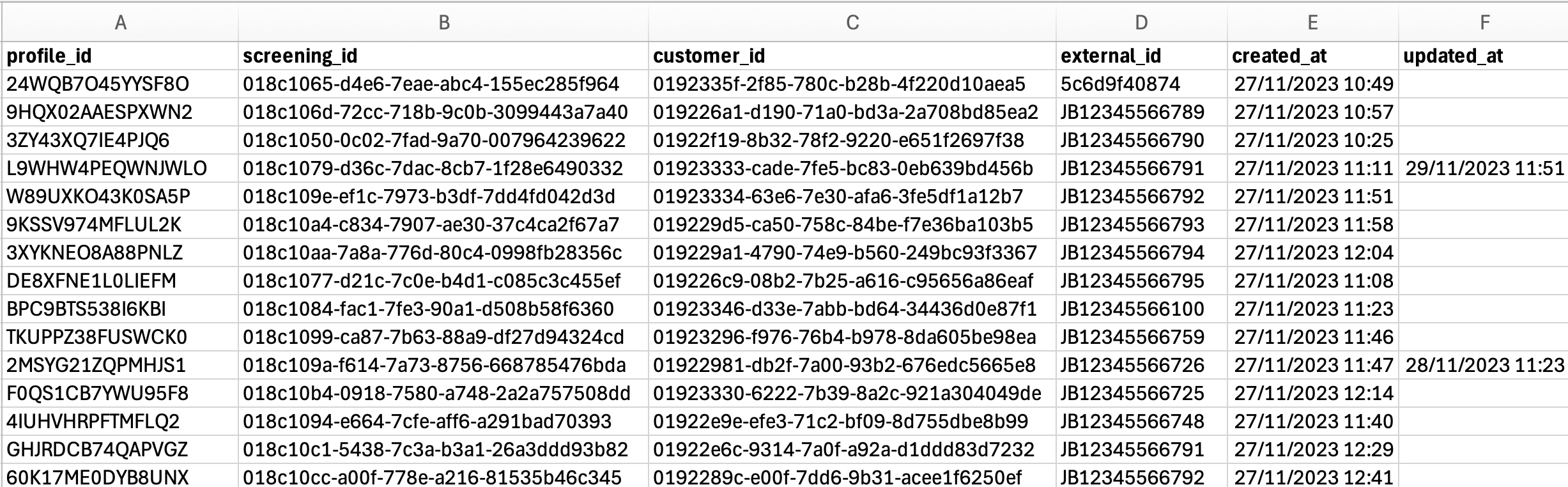Select column D header
This screenshot has width=1568, height=487.
[x=1141, y=23]
